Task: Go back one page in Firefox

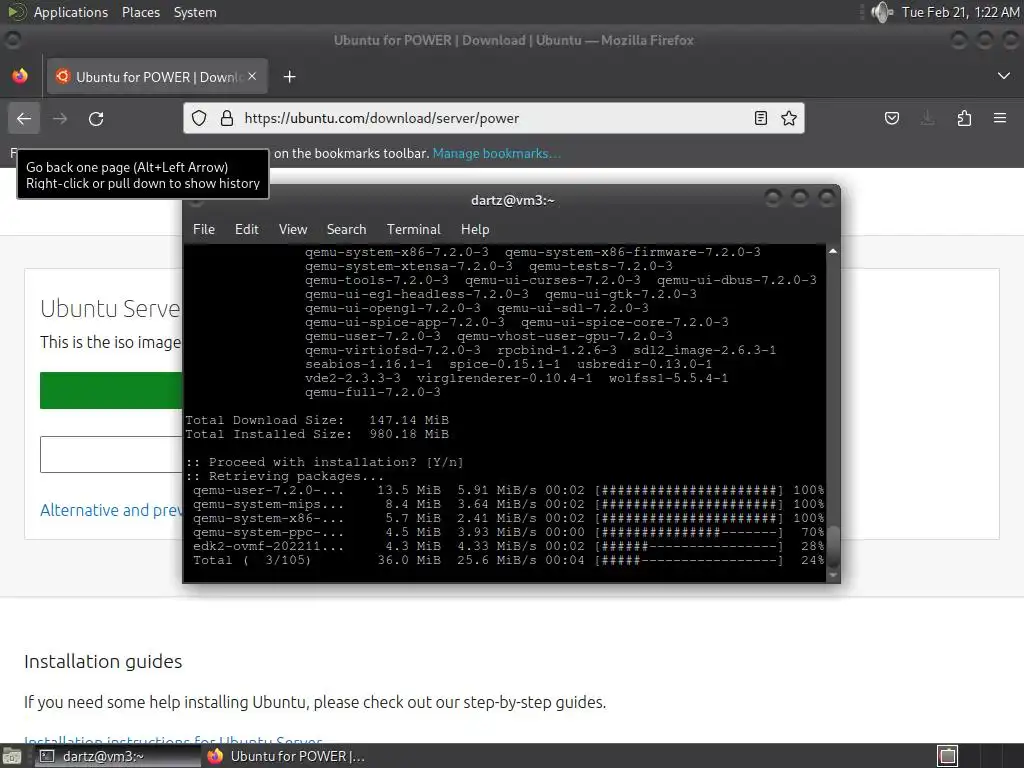Action: click(x=24, y=118)
